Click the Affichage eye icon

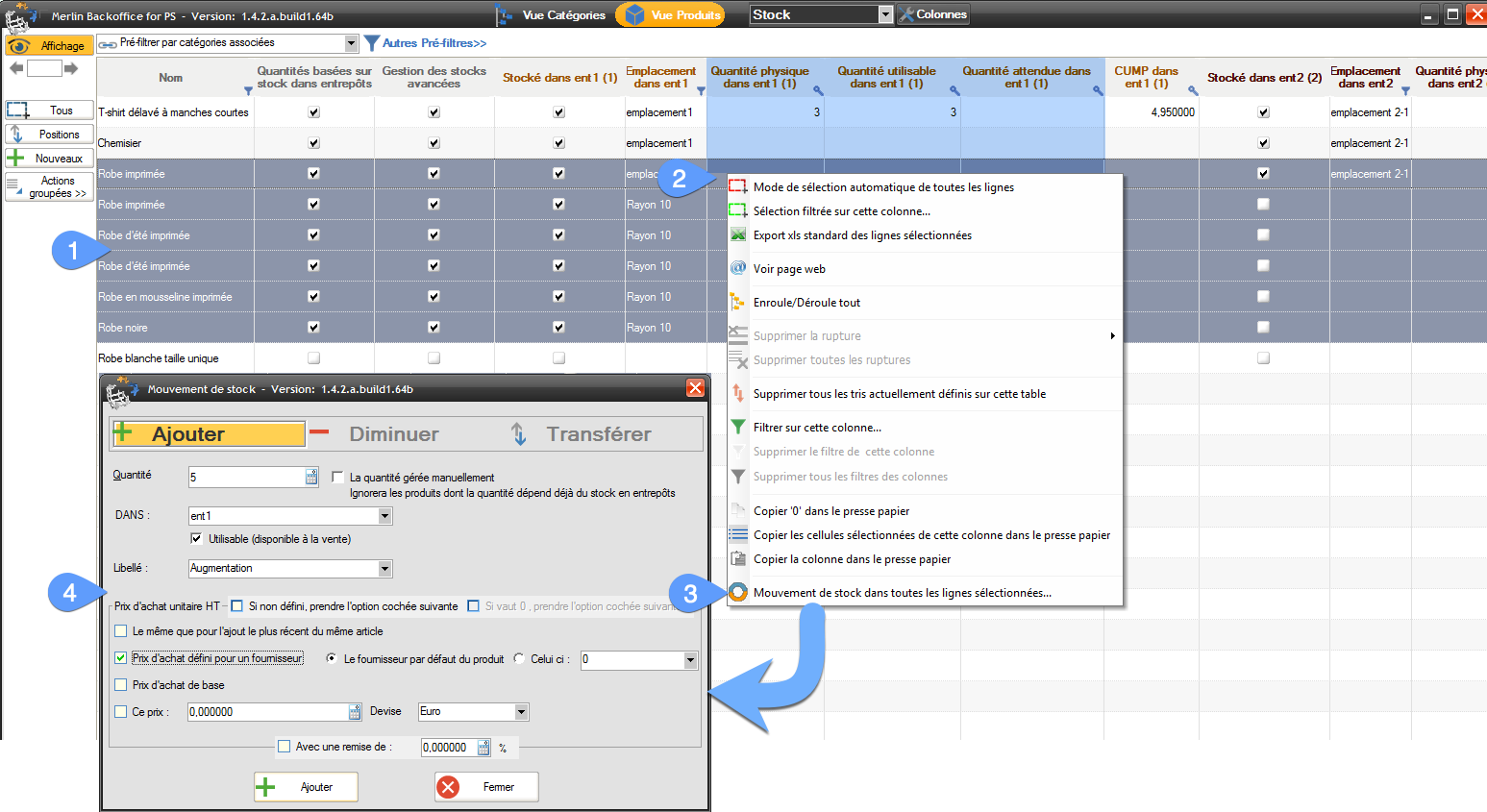pos(19,46)
